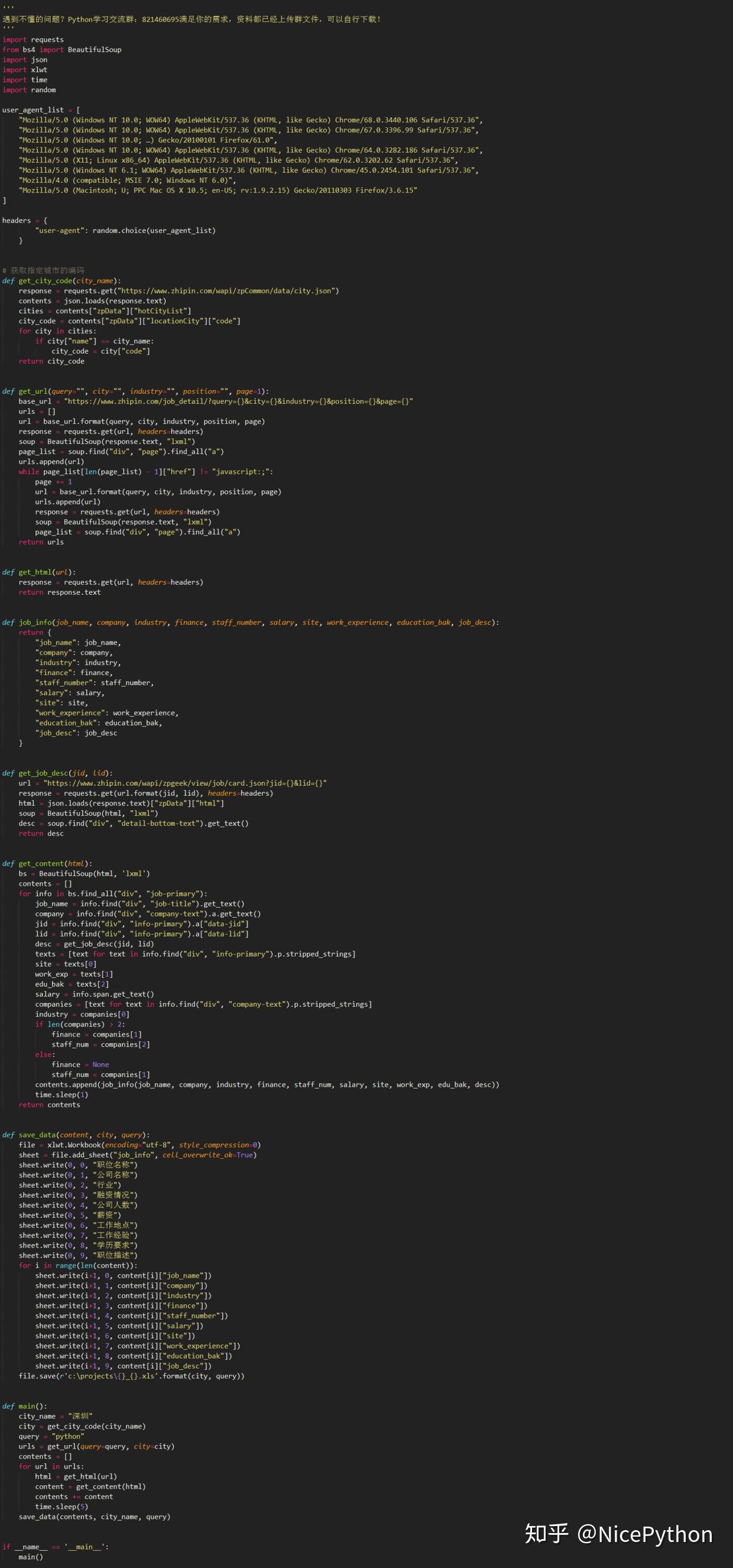
Task: Click the 'def get_html(url):' definition
Action: [x=39, y=572]
